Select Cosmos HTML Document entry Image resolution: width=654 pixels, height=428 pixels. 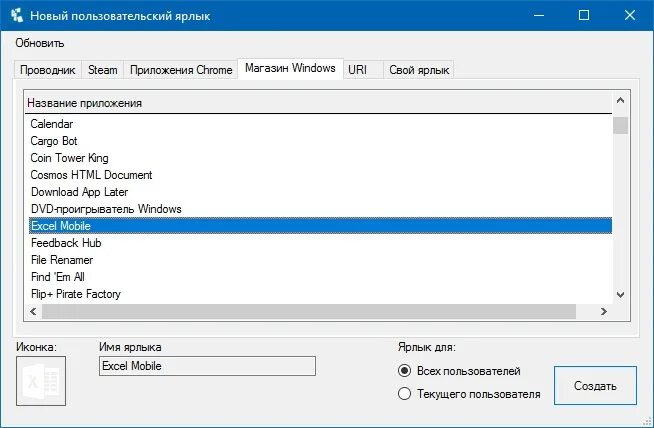[x=320, y=175]
